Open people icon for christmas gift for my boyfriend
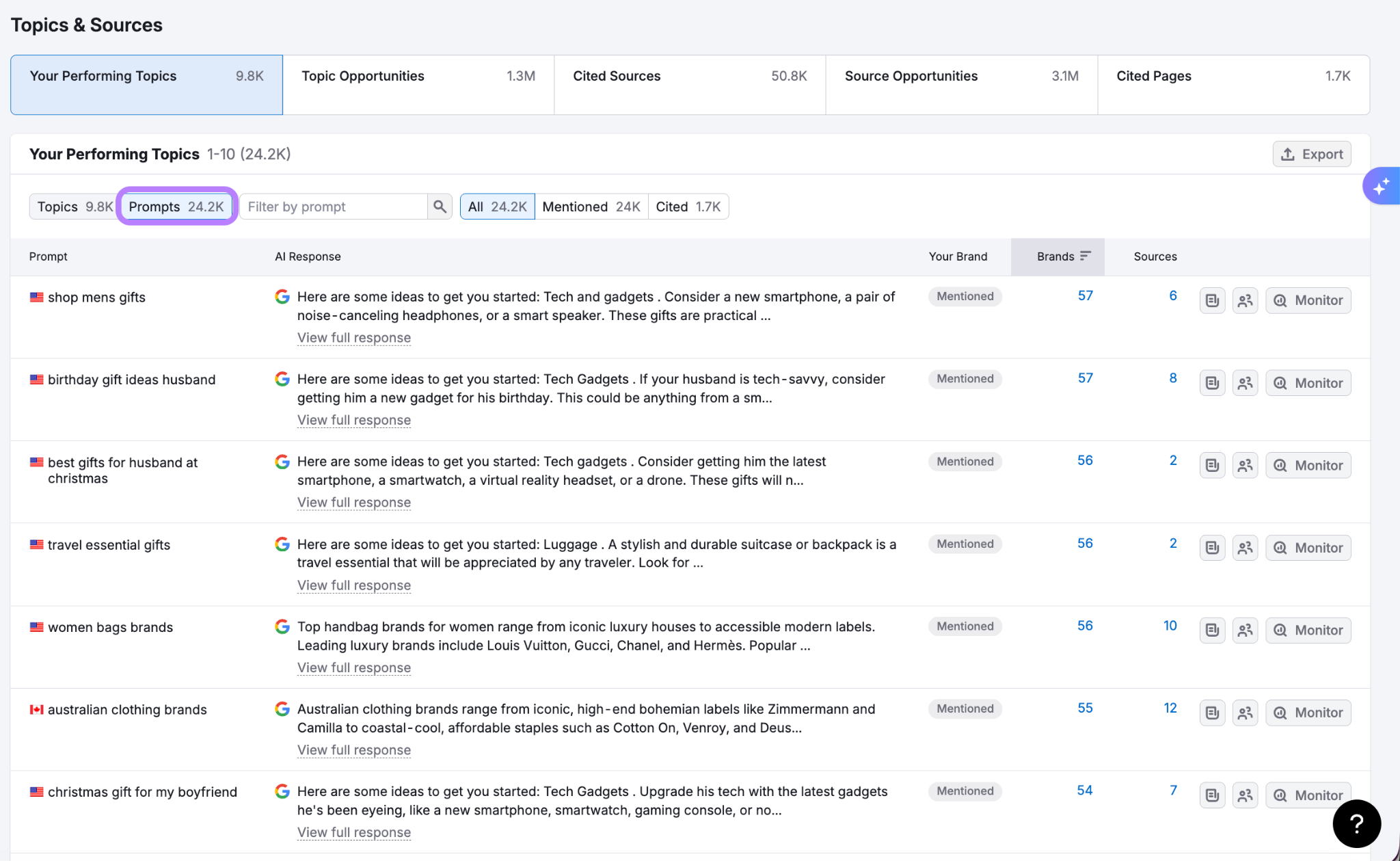 (x=1245, y=795)
